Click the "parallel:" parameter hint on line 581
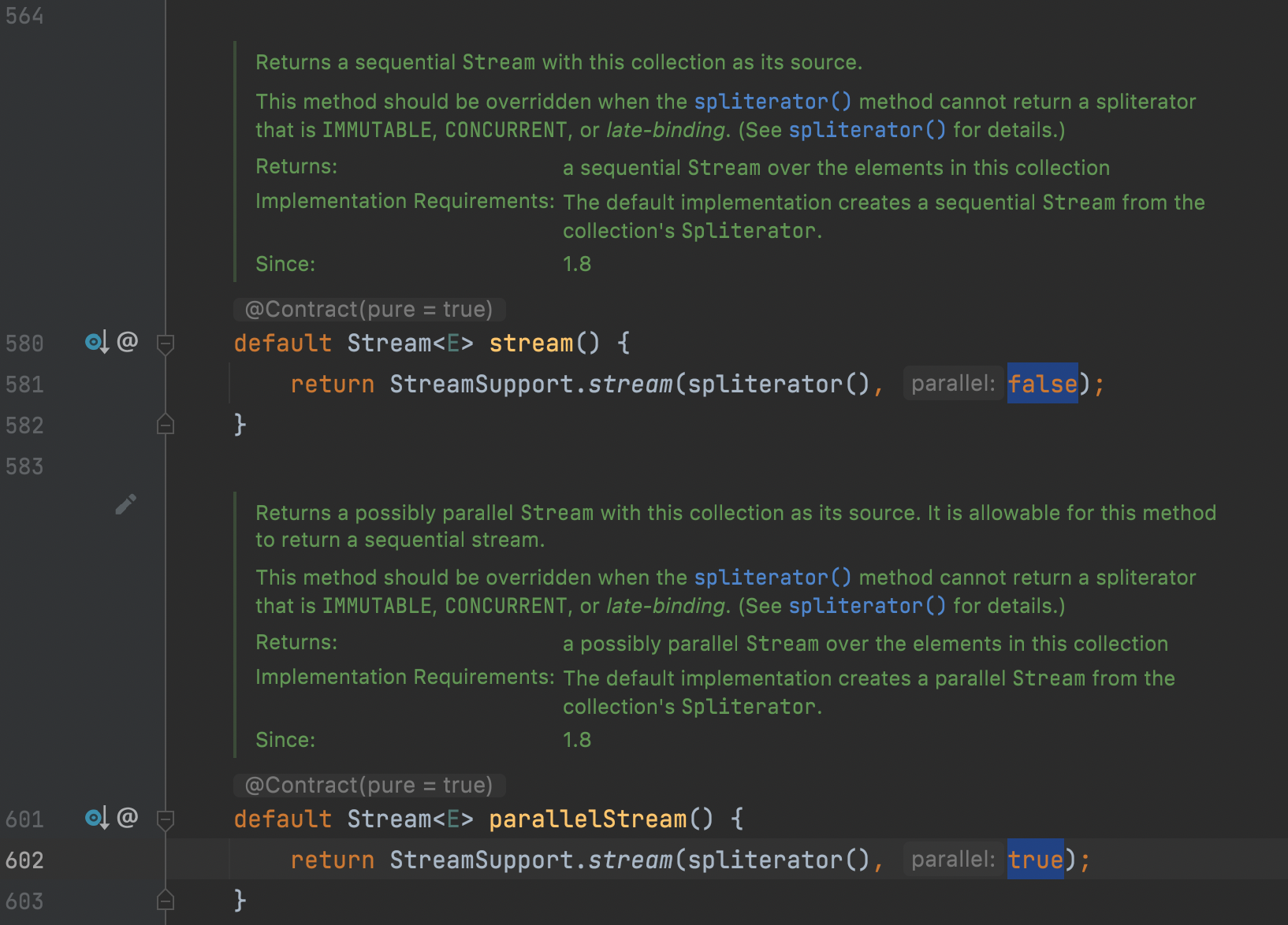The width and height of the screenshot is (1288, 925). click(x=954, y=384)
